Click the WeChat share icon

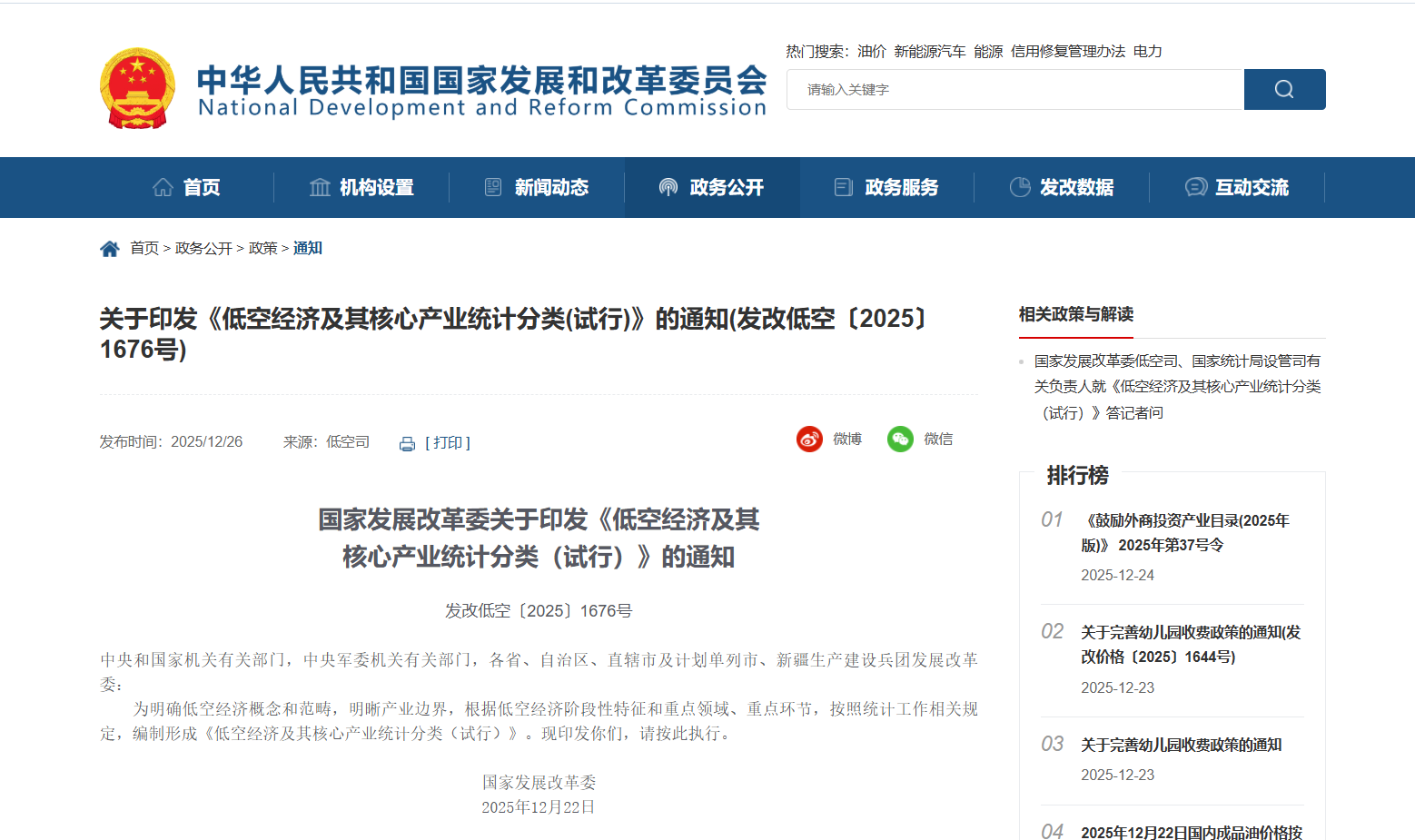(900, 439)
